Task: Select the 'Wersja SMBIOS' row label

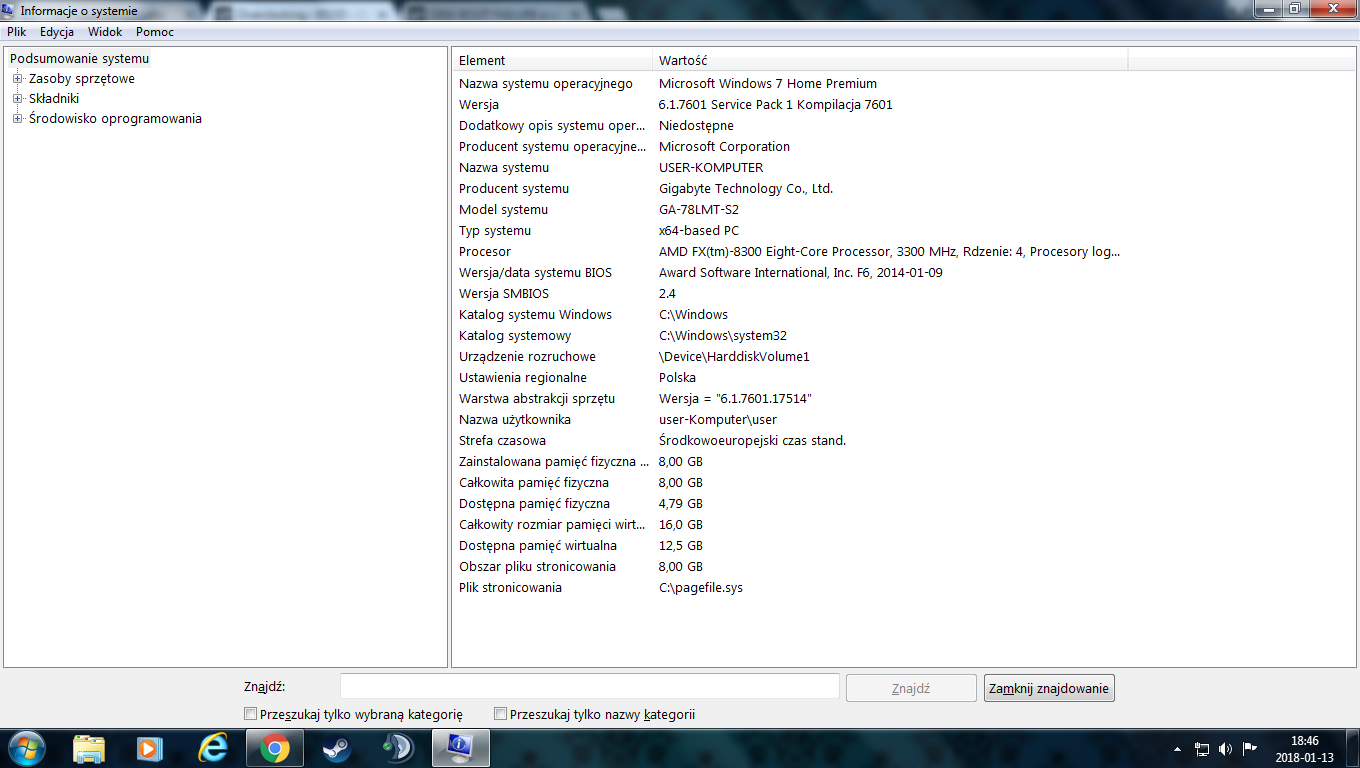Action: pos(505,294)
